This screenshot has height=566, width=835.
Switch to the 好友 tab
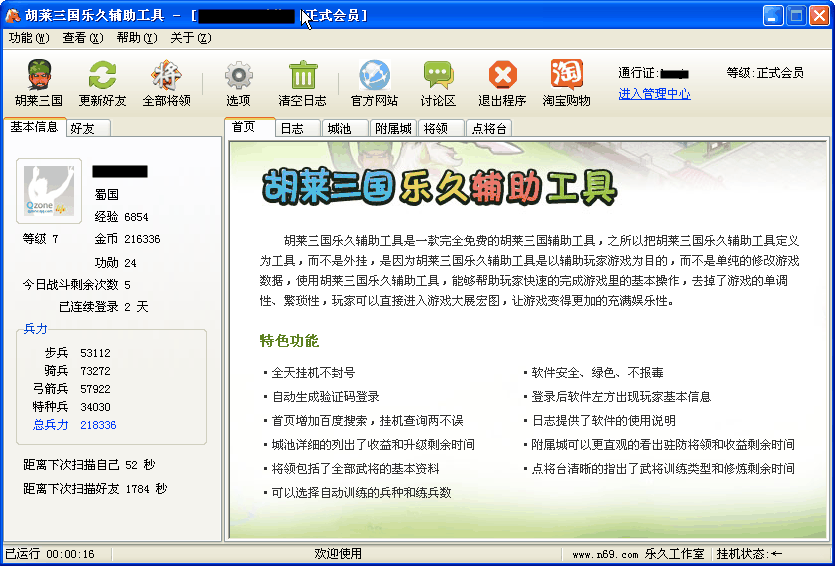[x=88, y=128]
